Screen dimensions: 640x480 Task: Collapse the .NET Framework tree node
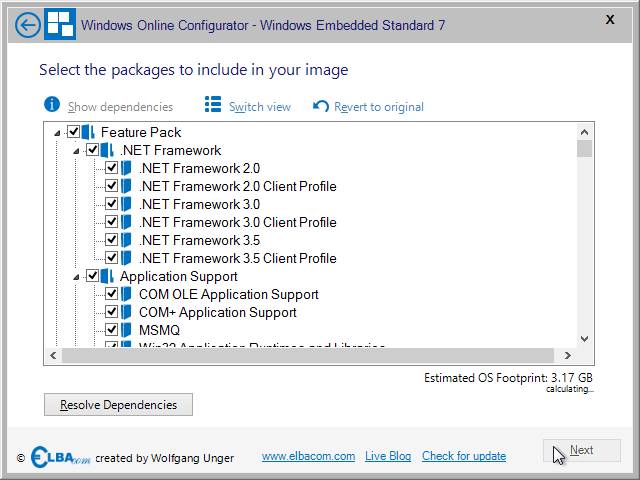click(76, 151)
